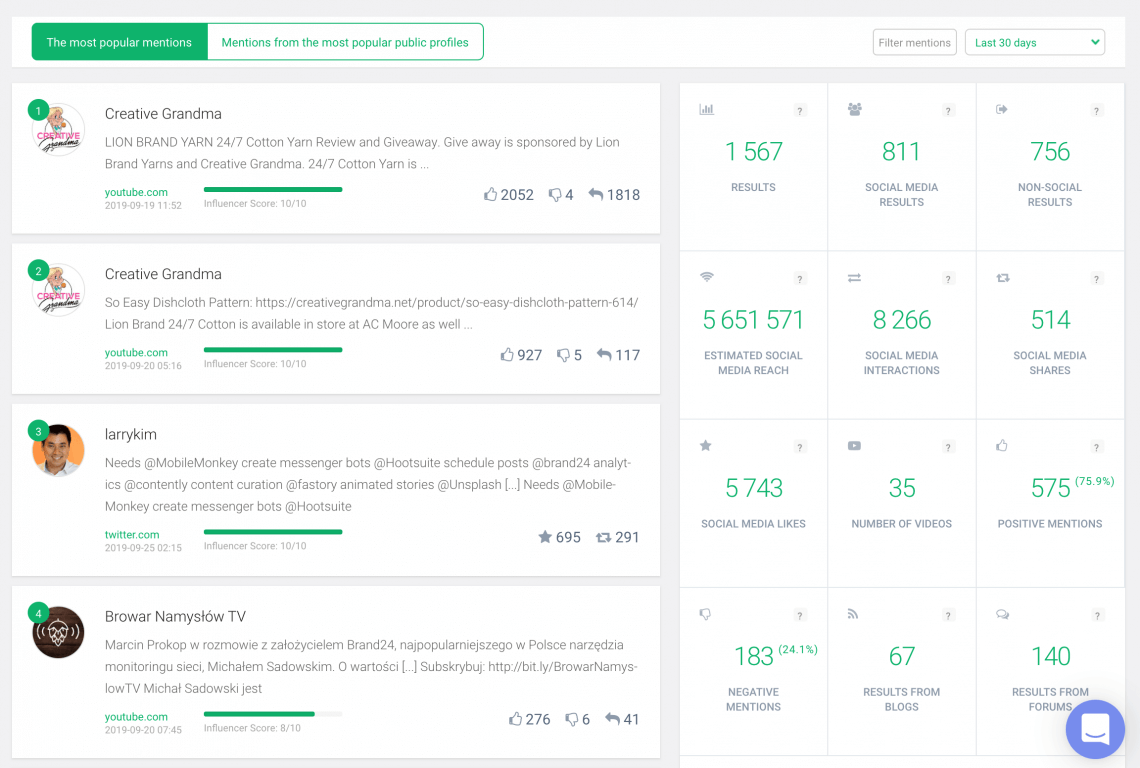Show help for Social Media Shares
Screen dimensions: 1140x768
coord(1096,279)
